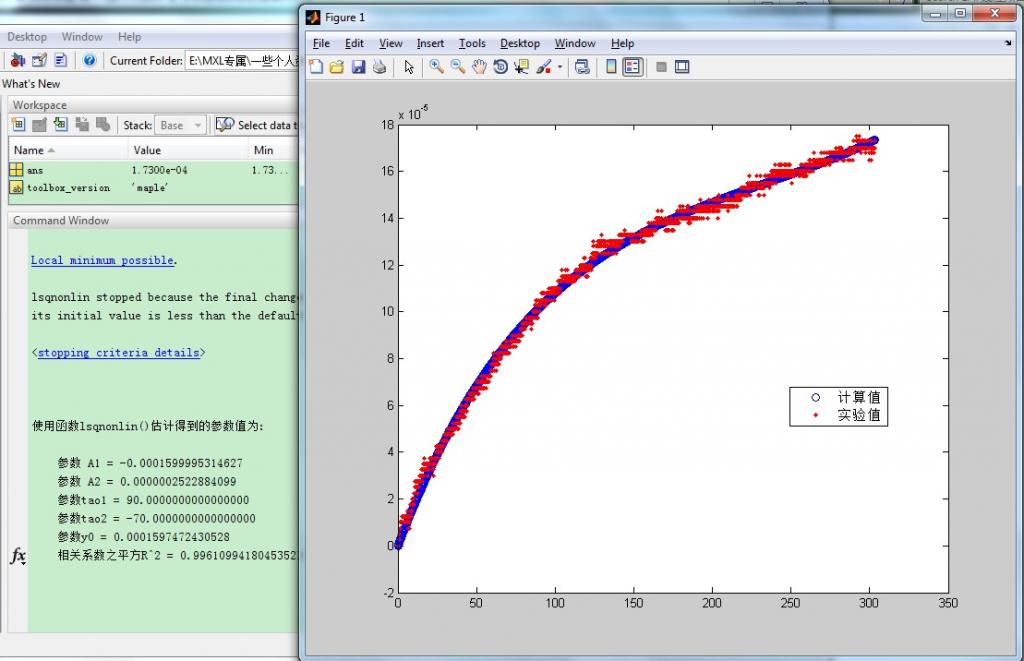The width and height of the screenshot is (1024, 661).
Task: Click the Figure 1 MATLAB title icon
Action: pyautogui.click(x=313, y=18)
